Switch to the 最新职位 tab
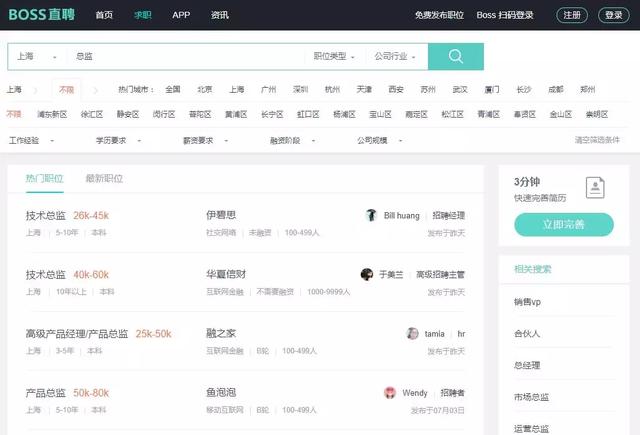Viewport: 640px width, 435px height. [x=104, y=178]
